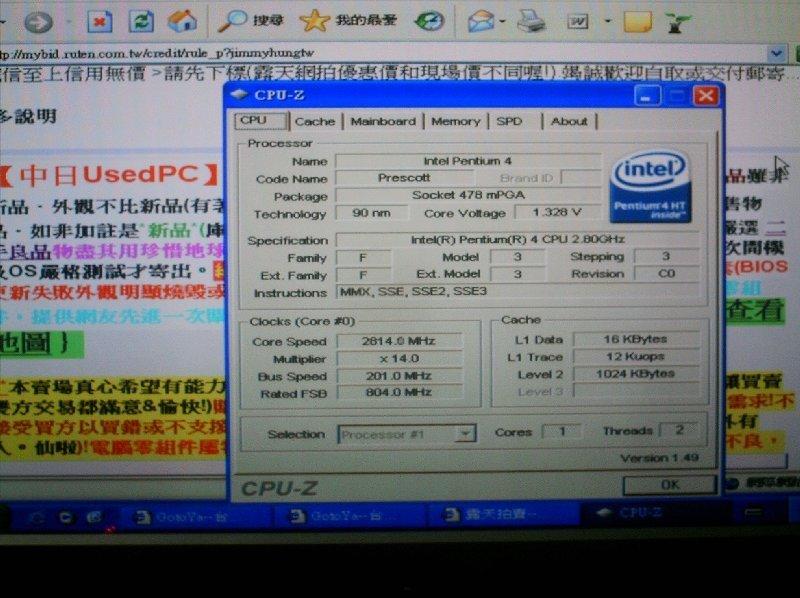
Task: Expand the address bar URL dropdown
Action: click(777, 52)
